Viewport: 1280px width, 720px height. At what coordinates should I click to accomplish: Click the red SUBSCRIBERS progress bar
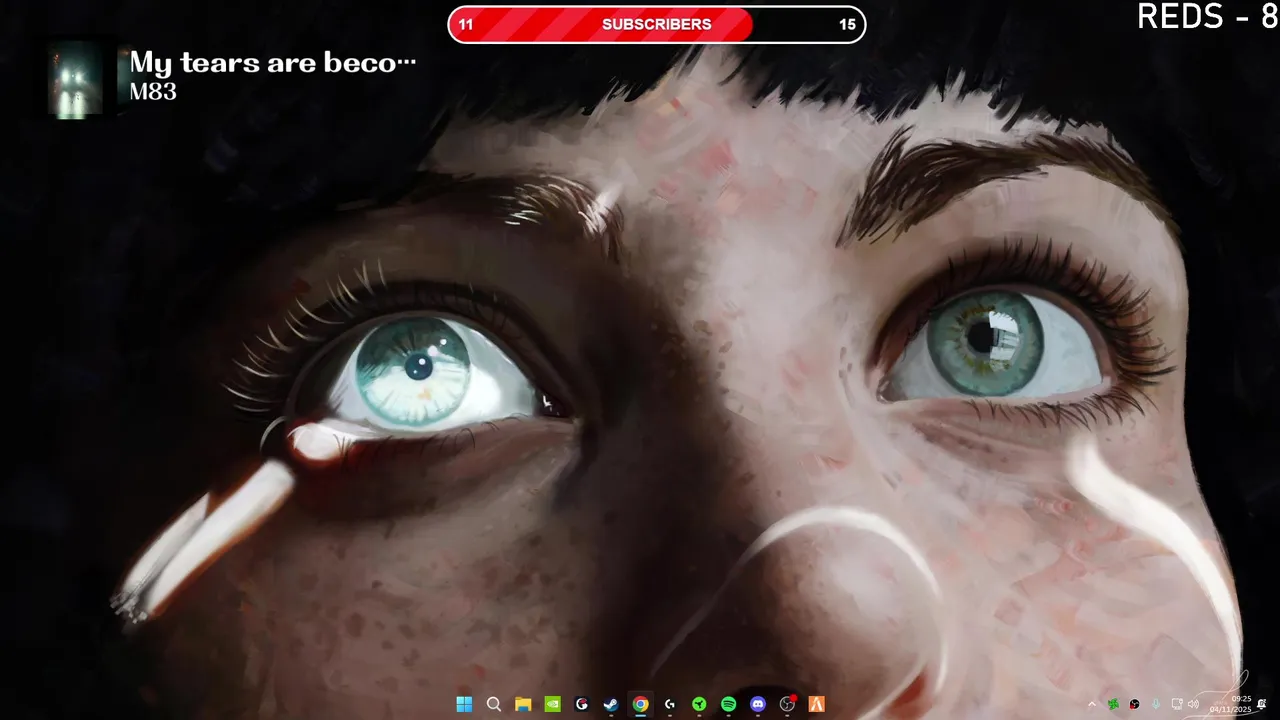657,24
